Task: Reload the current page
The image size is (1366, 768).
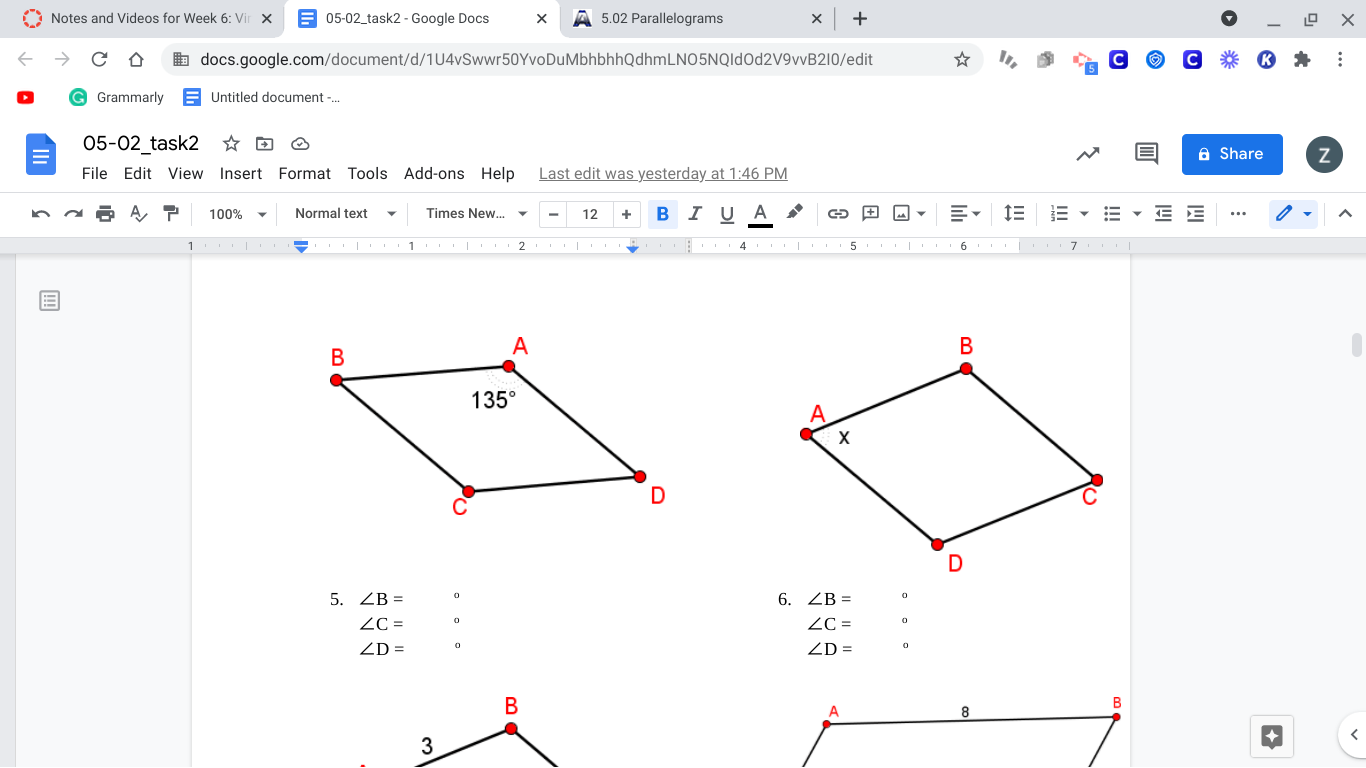Action: pyautogui.click(x=99, y=59)
